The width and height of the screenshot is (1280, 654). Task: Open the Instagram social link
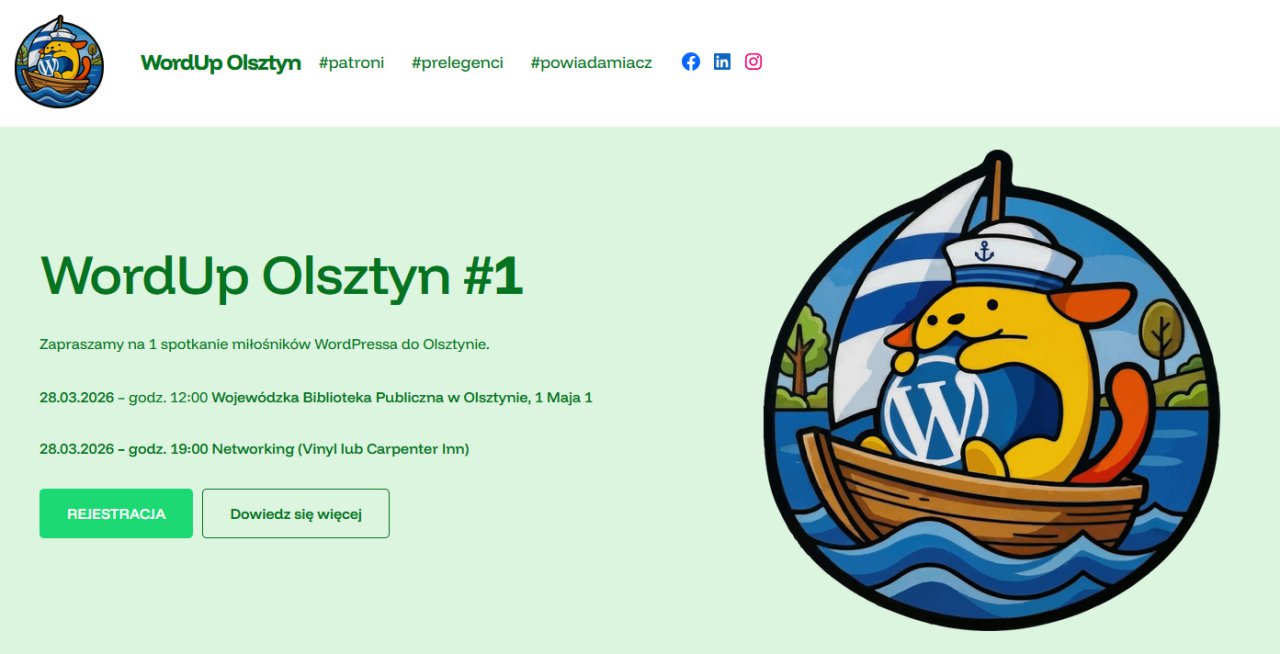753,62
